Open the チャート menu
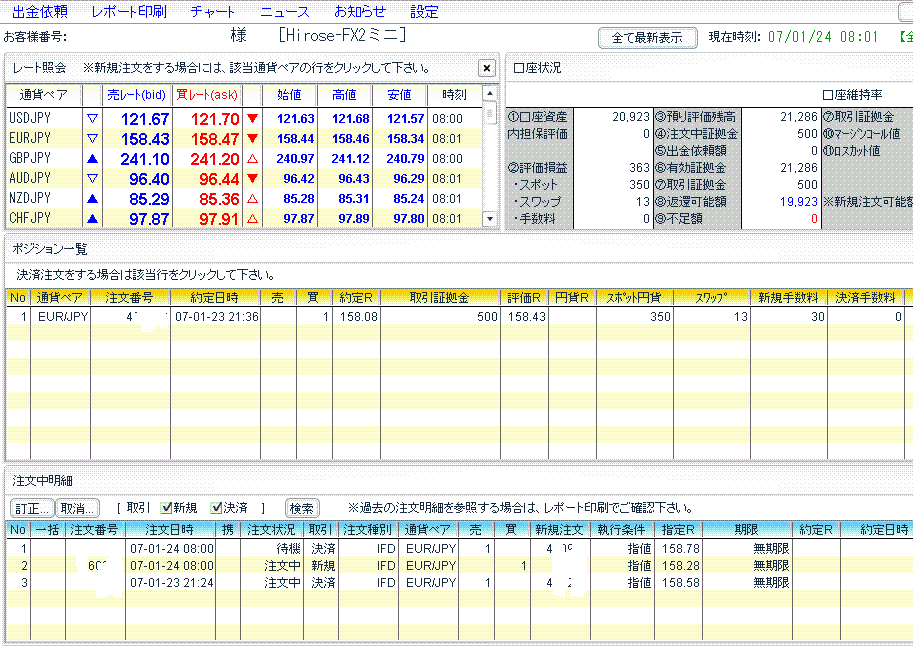Viewport: 913px width, 646px height. (x=213, y=12)
